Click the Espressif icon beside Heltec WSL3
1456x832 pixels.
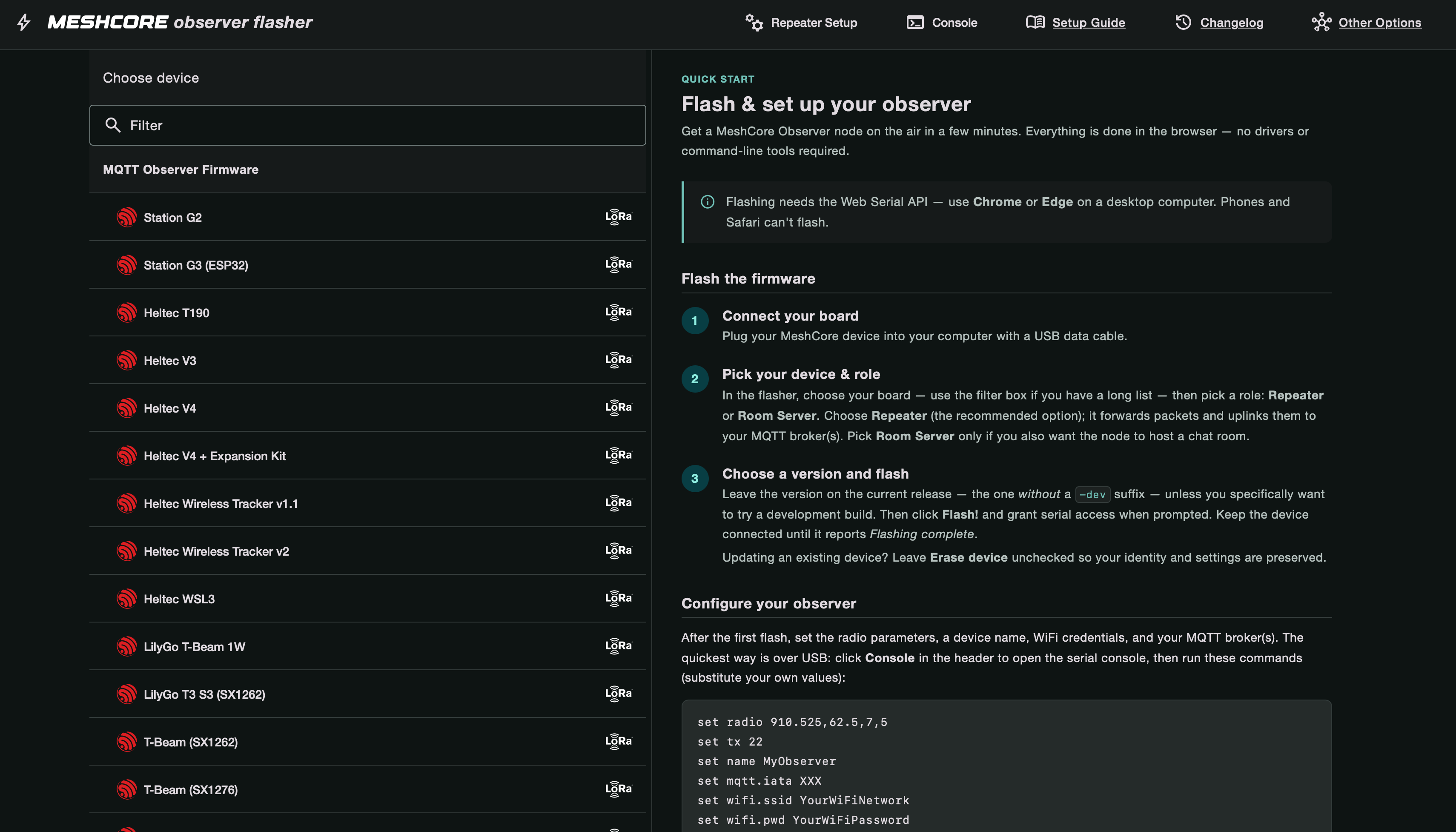click(127, 598)
